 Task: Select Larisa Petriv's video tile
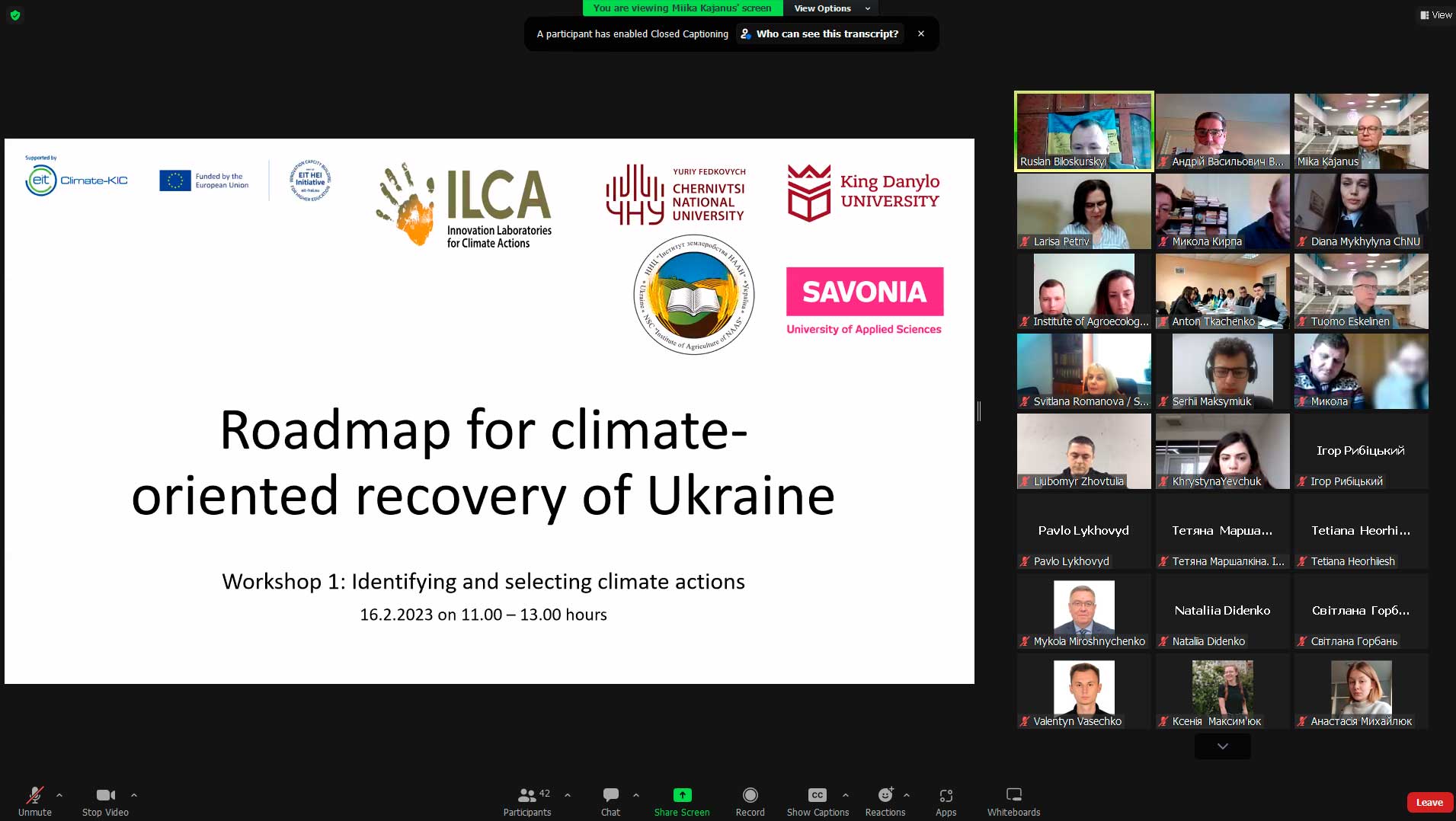pos(1084,211)
